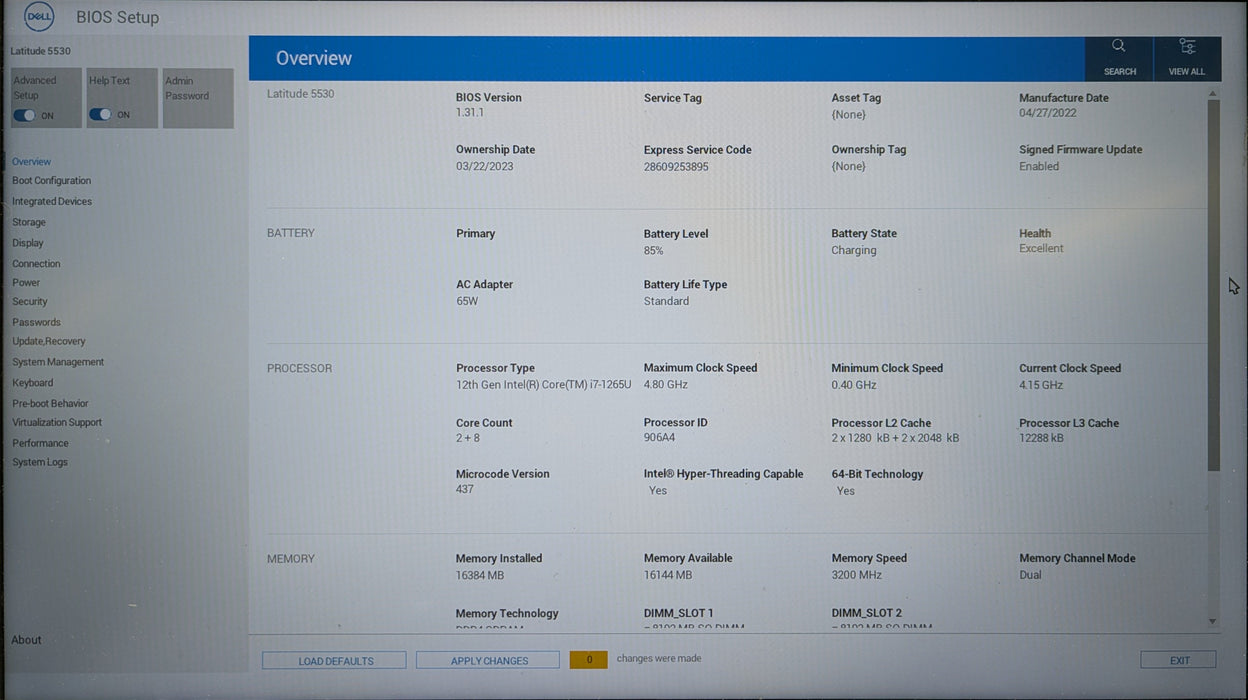The width and height of the screenshot is (1248, 700).
Task: Click the Exit button
Action: 1179,661
